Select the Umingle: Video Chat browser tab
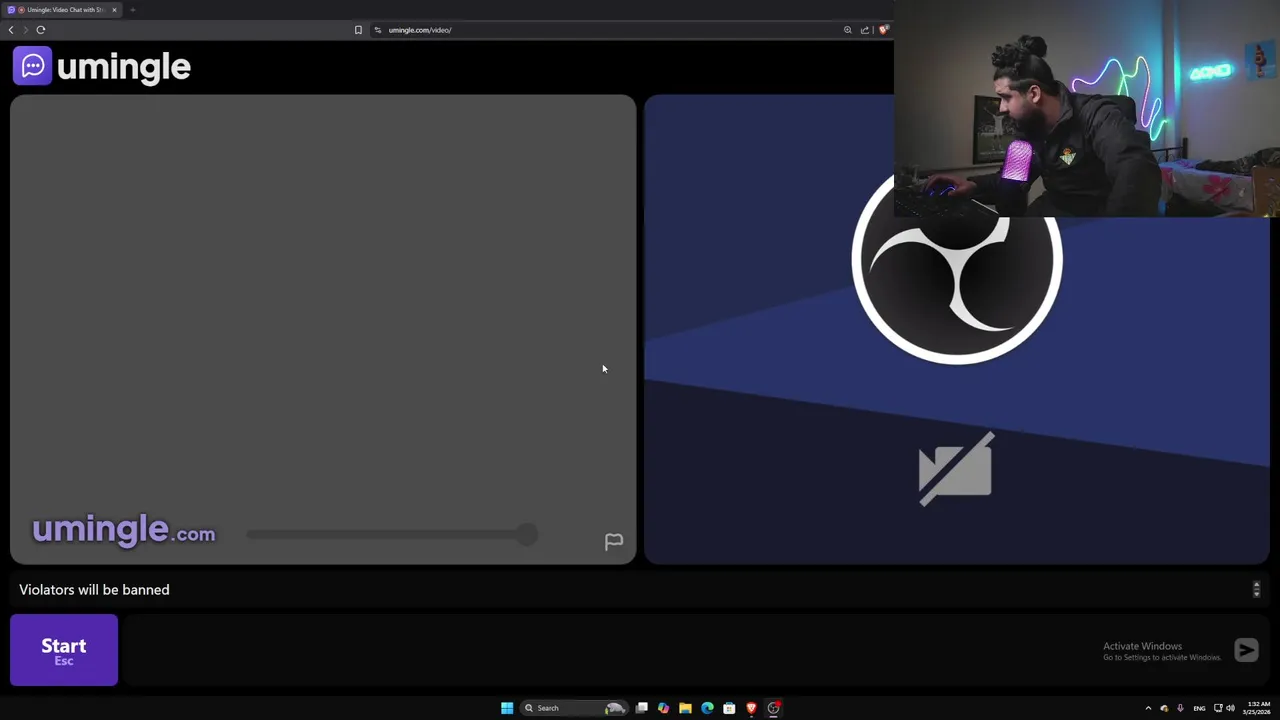The image size is (1280, 720). [x=62, y=10]
